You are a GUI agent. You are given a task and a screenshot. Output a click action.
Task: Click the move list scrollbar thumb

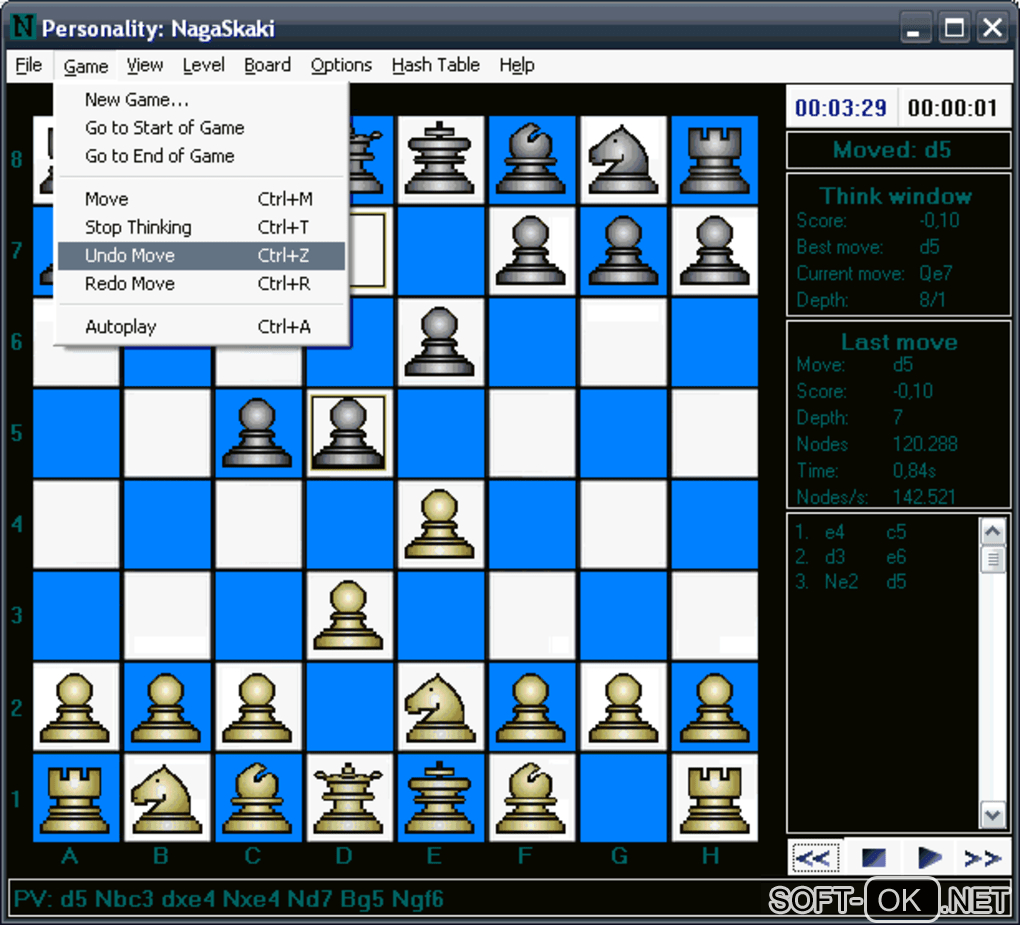(x=993, y=559)
